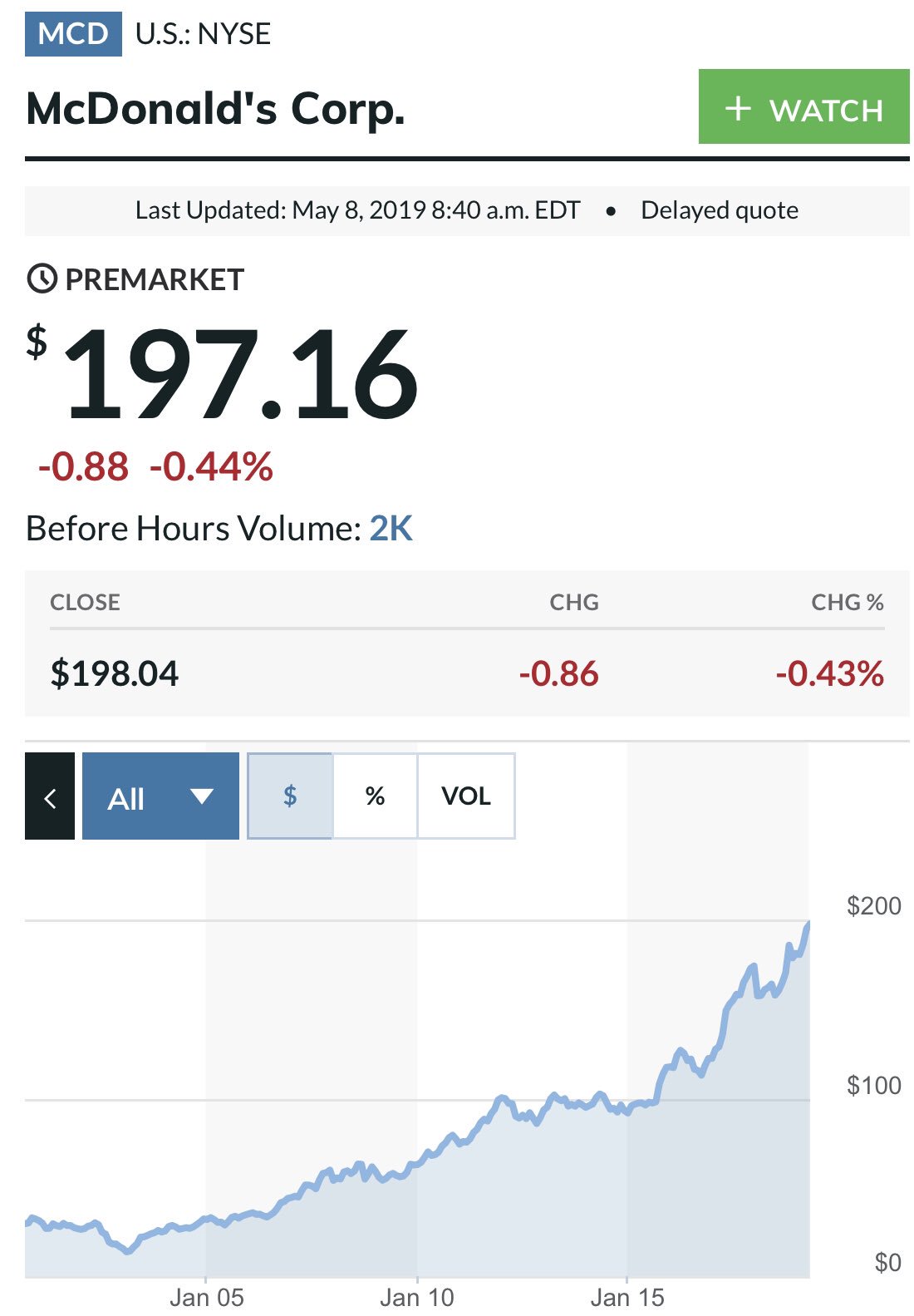
Task: Open the All time range dropdown
Action: [160, 796]
